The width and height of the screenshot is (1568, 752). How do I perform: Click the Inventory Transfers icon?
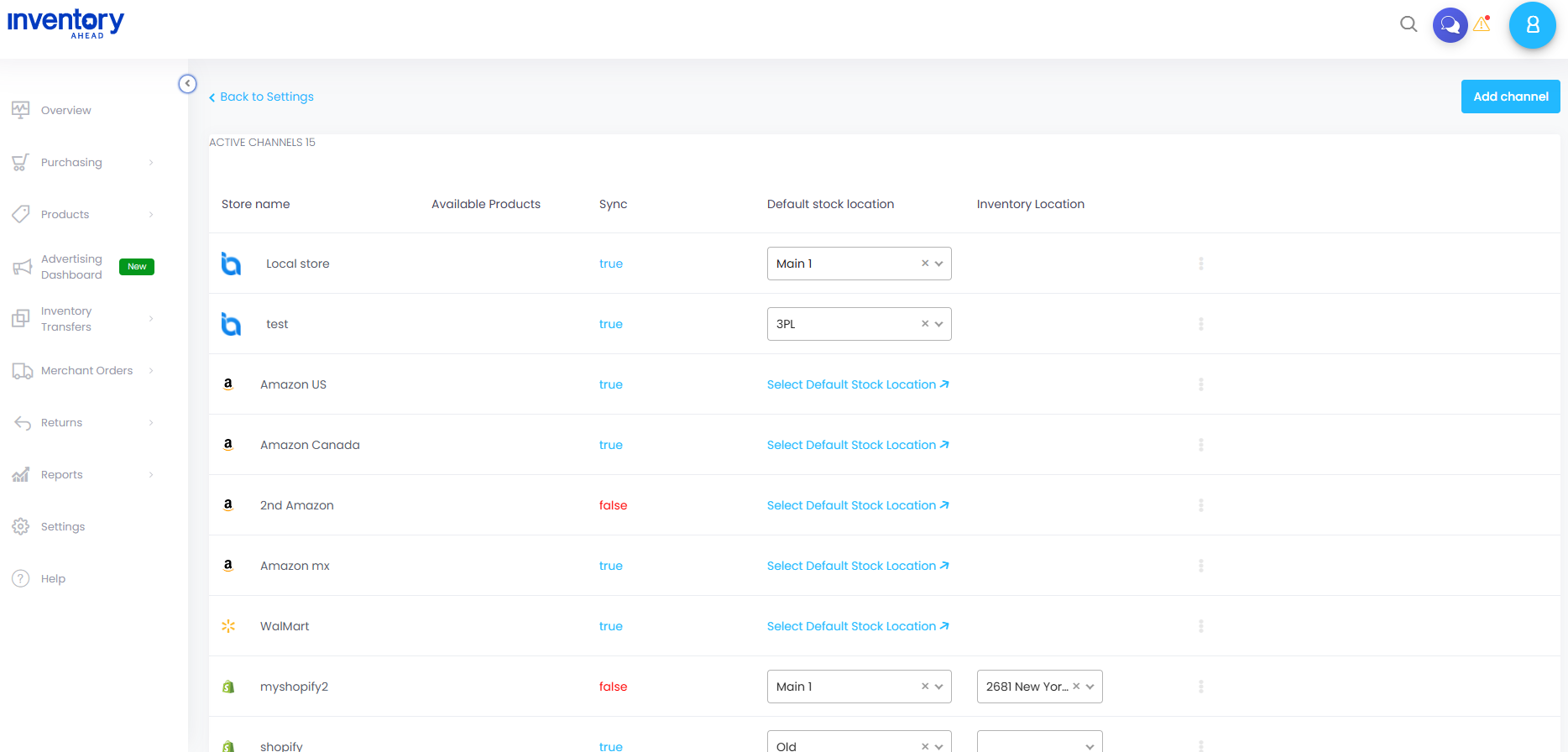pos(21,319)
